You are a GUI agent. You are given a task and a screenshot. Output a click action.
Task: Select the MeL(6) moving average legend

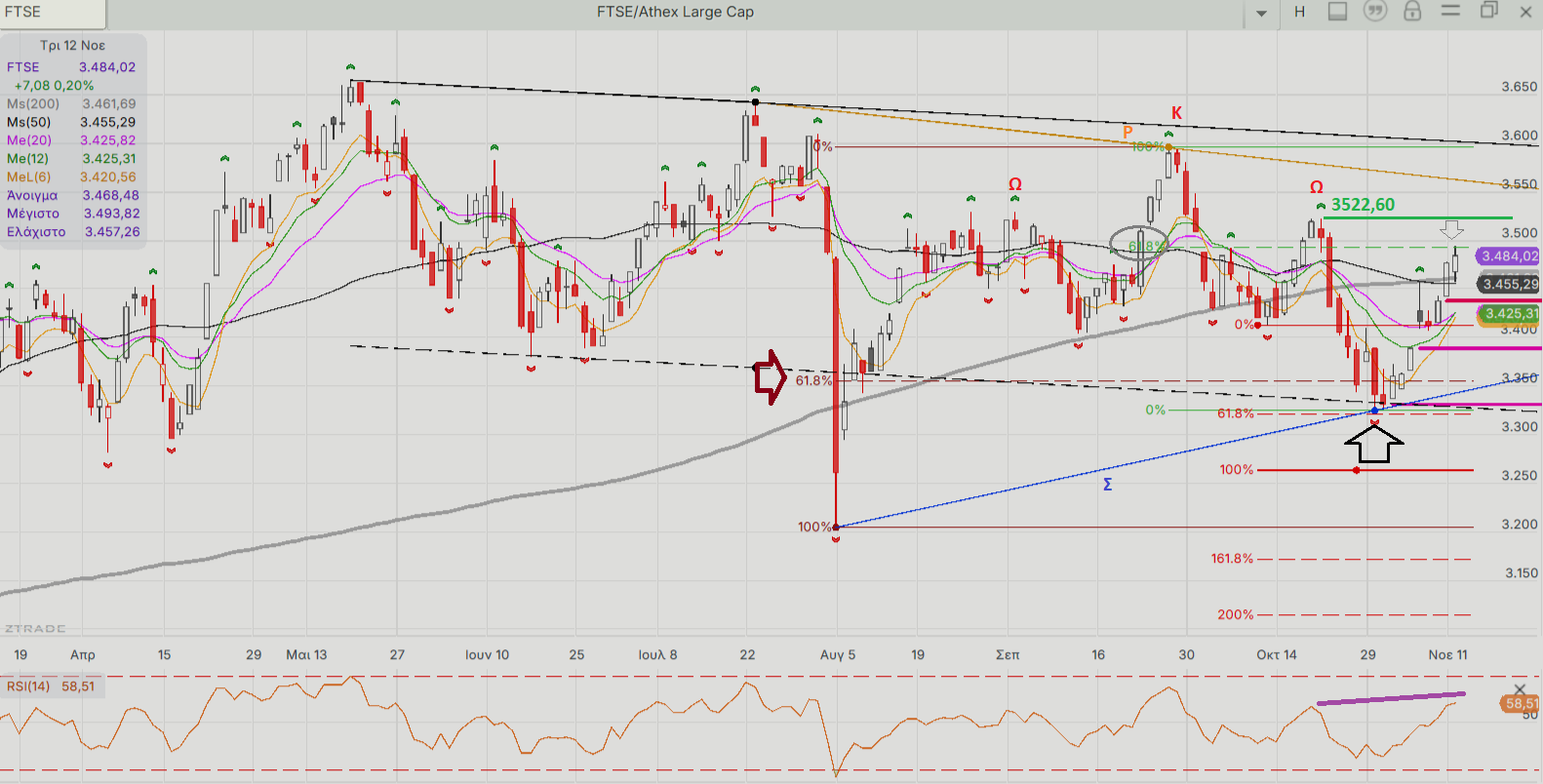click(71, 177)
